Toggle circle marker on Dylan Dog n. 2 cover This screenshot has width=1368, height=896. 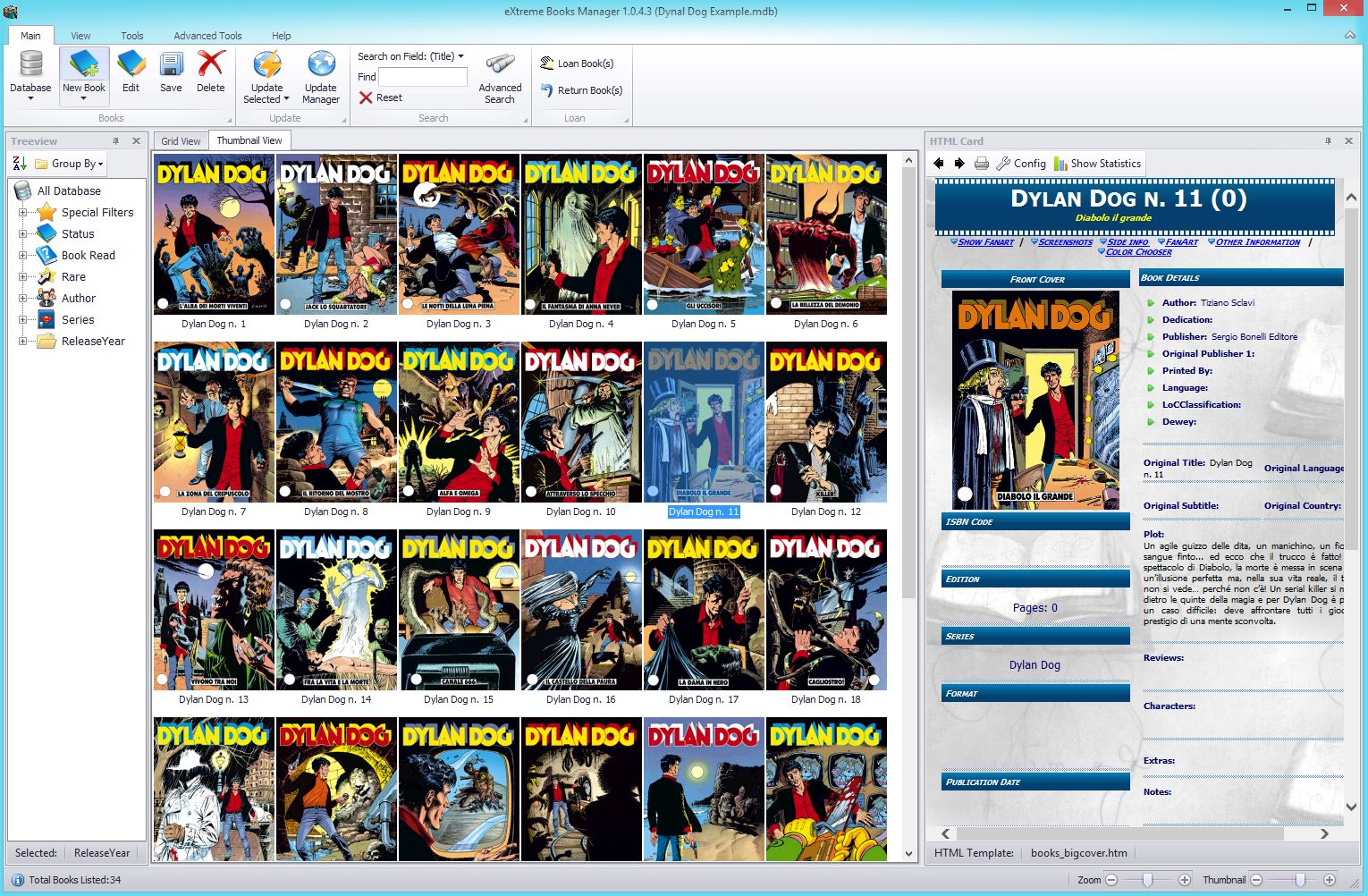(x=285, y=304)
